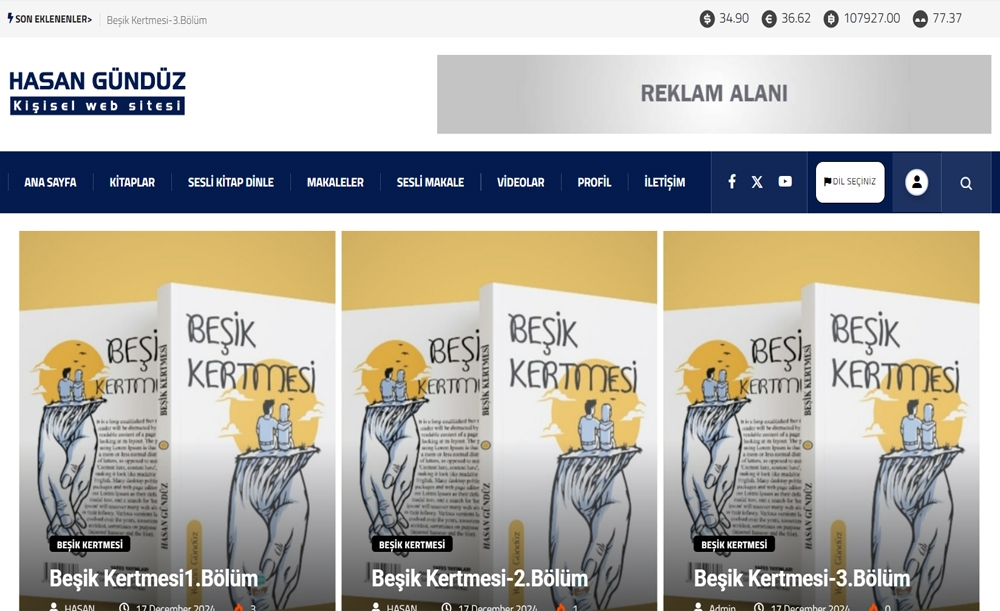Click the Hasan Gündüz site logo
The width and height of the screenshot is (1000, 611).
click(x=98, y=92)
